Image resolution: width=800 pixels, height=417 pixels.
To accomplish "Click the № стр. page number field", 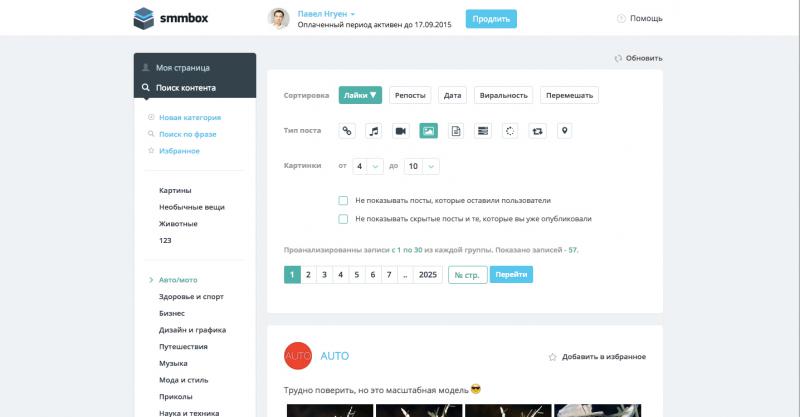I will [x=467, y=275].
